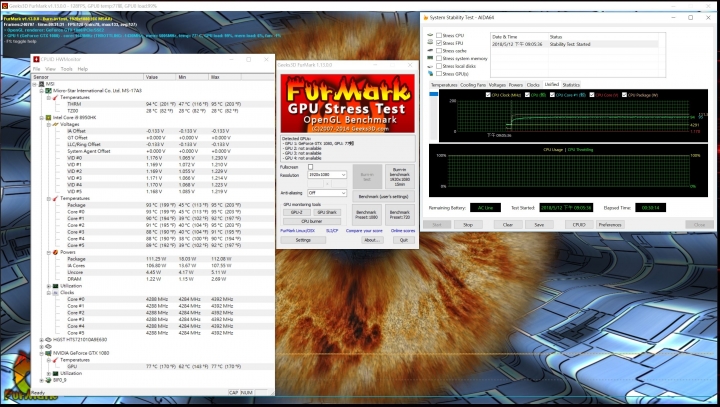Start the Benchmark Preset:1080 button
Screen dimensions: 720x407
(366, 214)
